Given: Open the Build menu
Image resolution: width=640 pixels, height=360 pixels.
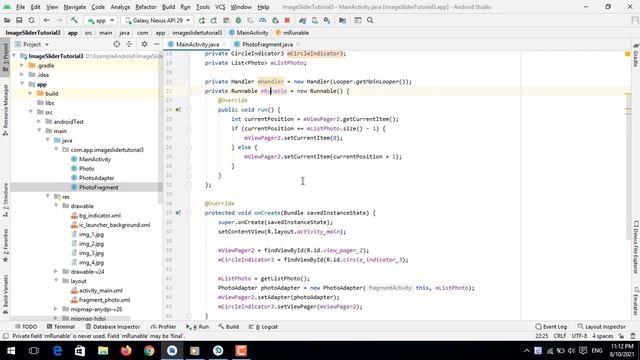Looking at the screenshot, I should pyautogui.click(x=168, y=7).
